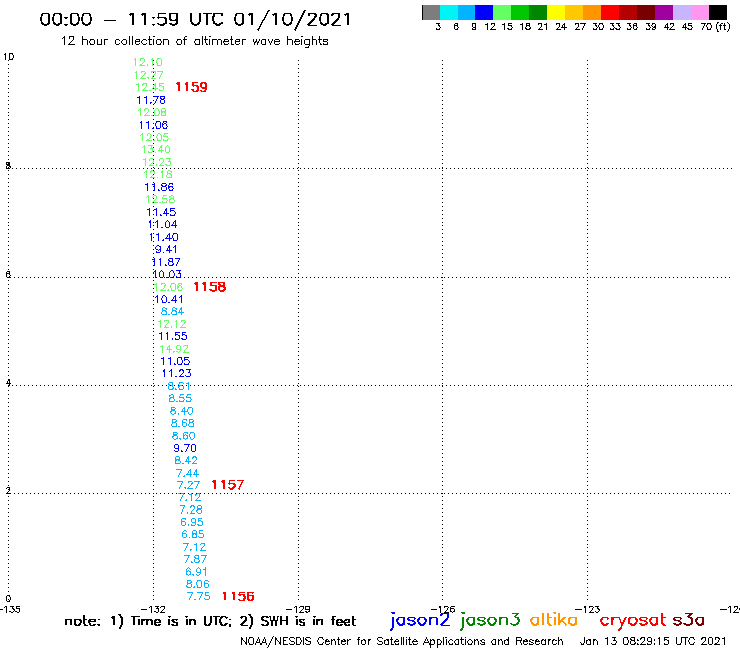Click the wave height value 9.41

pos(166,250)
